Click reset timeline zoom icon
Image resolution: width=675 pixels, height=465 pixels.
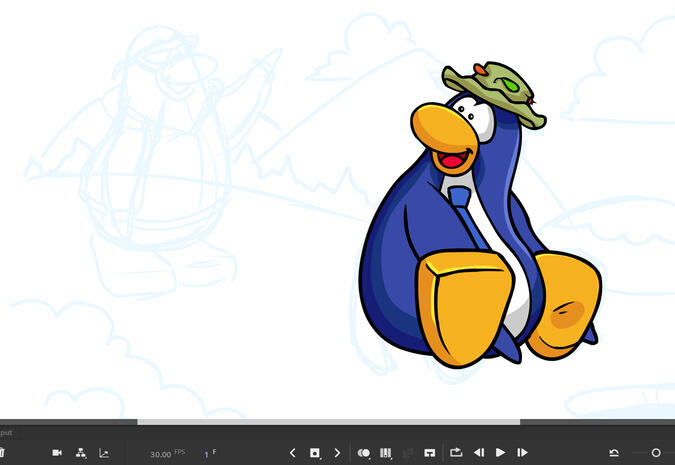click(614, 453)
